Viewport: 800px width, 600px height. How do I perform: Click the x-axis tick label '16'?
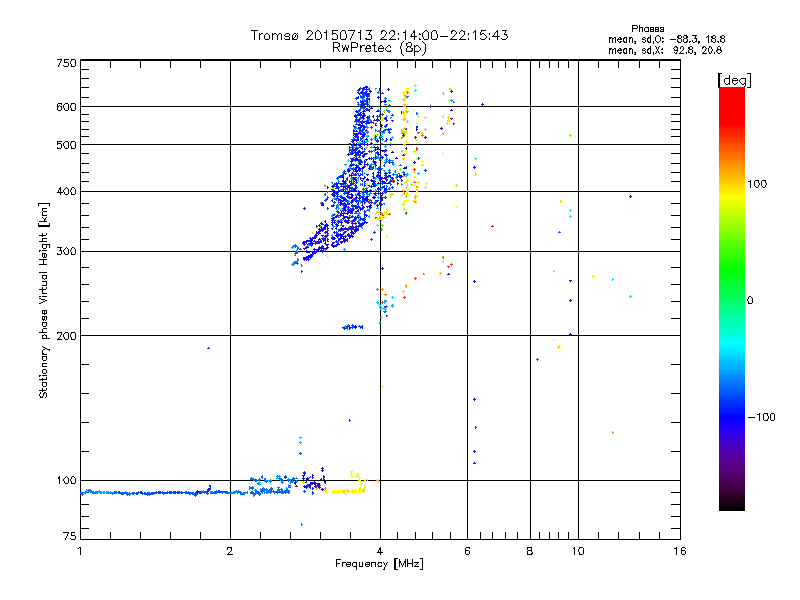(680, 551)
